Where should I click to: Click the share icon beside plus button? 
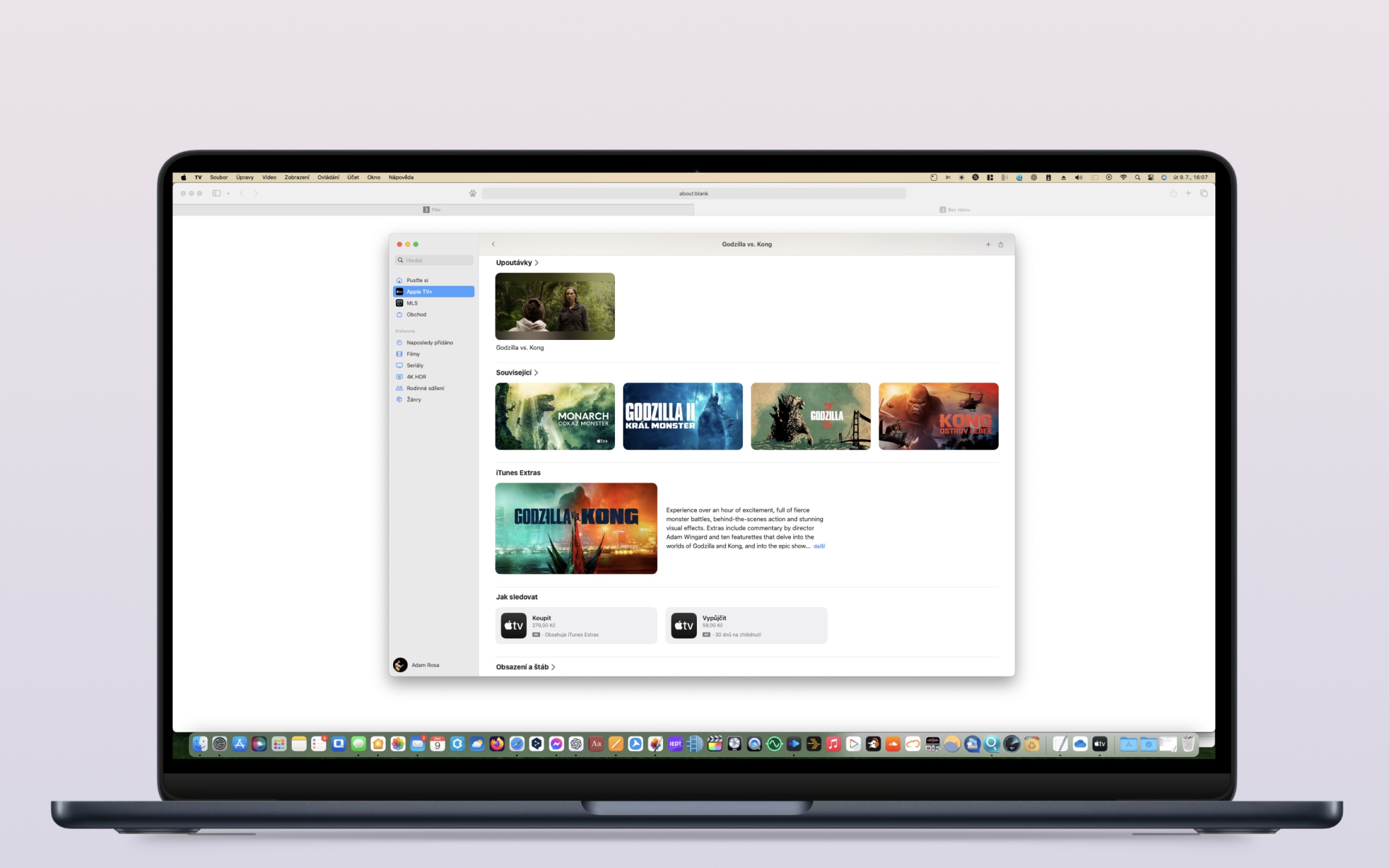pos(1001,244)
